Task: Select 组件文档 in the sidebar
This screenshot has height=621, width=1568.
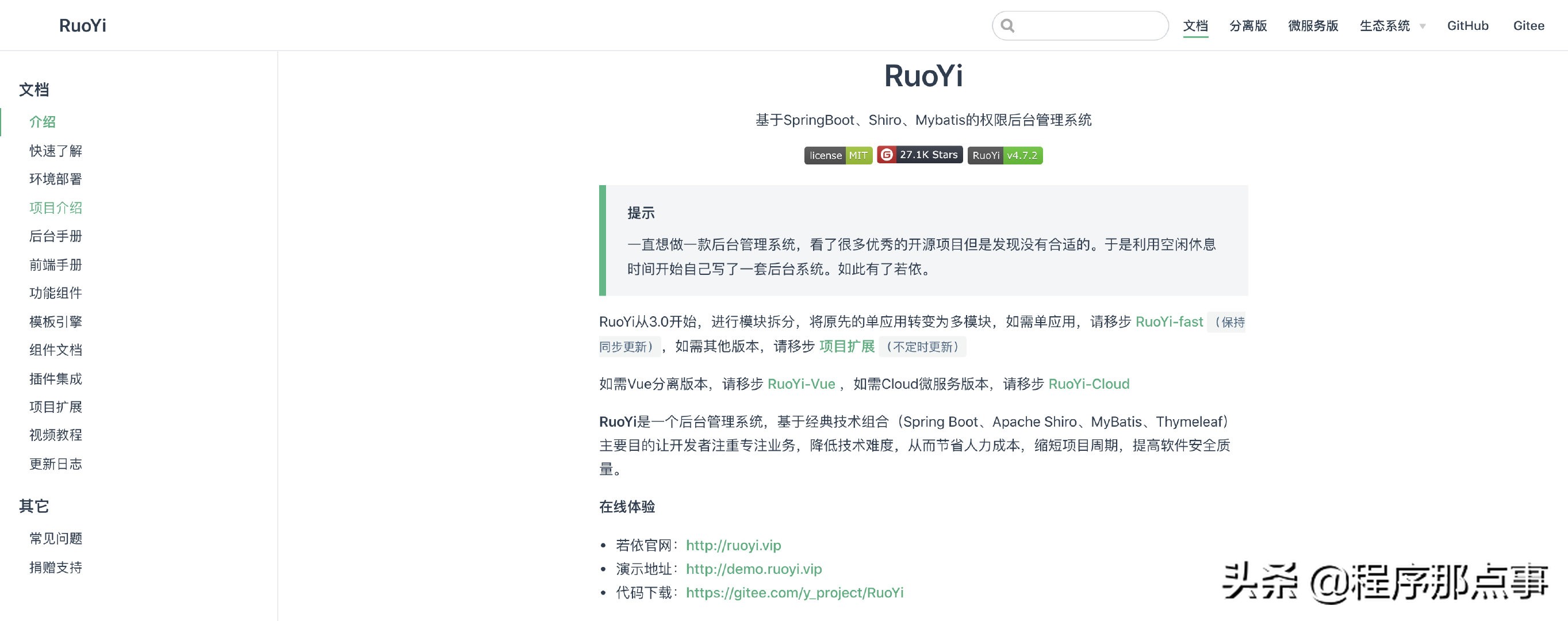Action: coord(55,350)
